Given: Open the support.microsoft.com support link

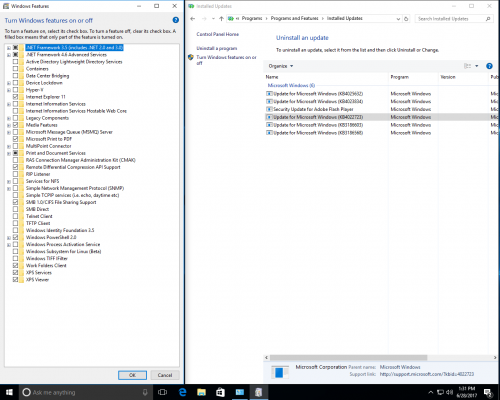Looking at the screenshot, I should click(x=427, y=374).
